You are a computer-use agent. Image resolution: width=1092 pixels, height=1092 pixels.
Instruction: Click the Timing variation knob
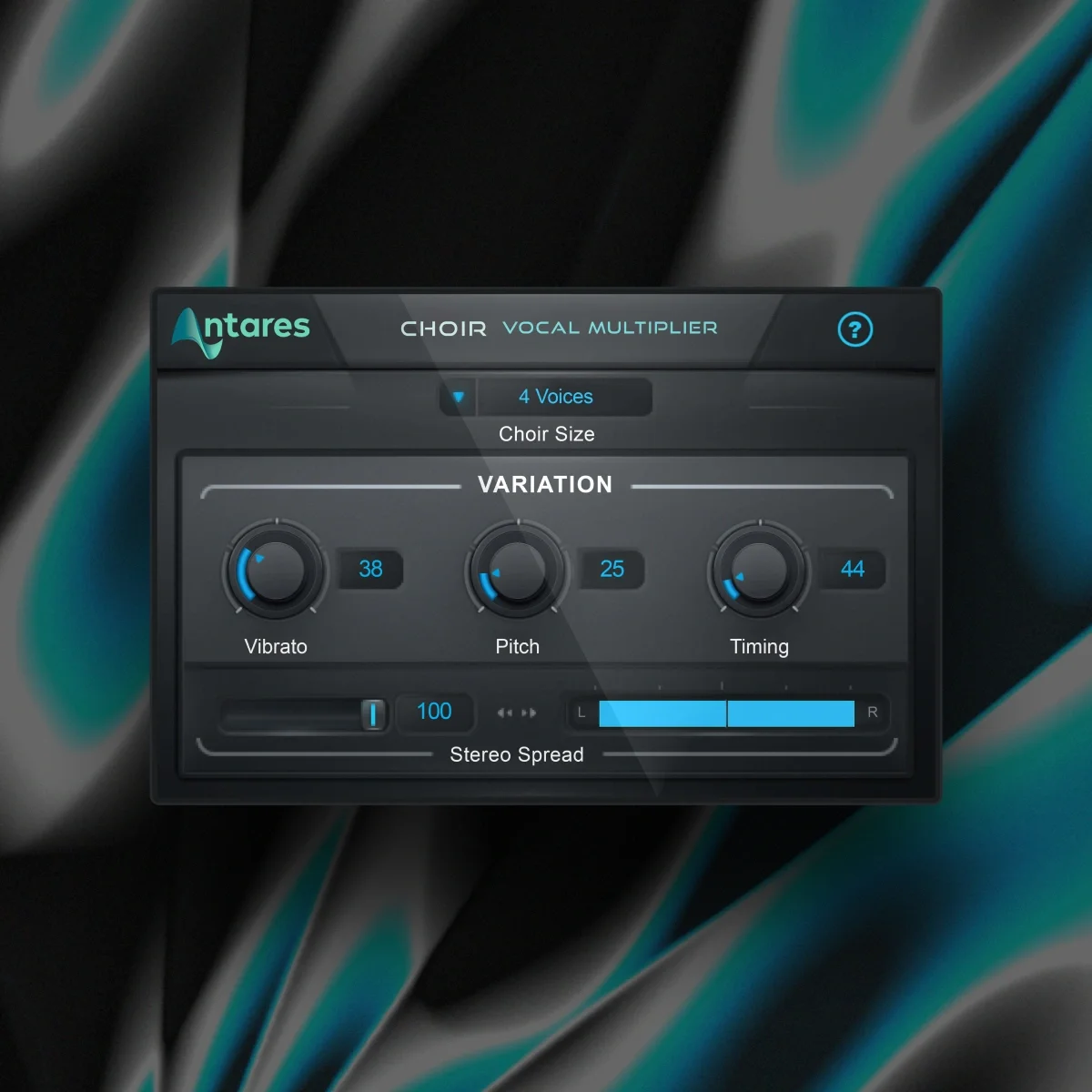[x=759, y=571]
